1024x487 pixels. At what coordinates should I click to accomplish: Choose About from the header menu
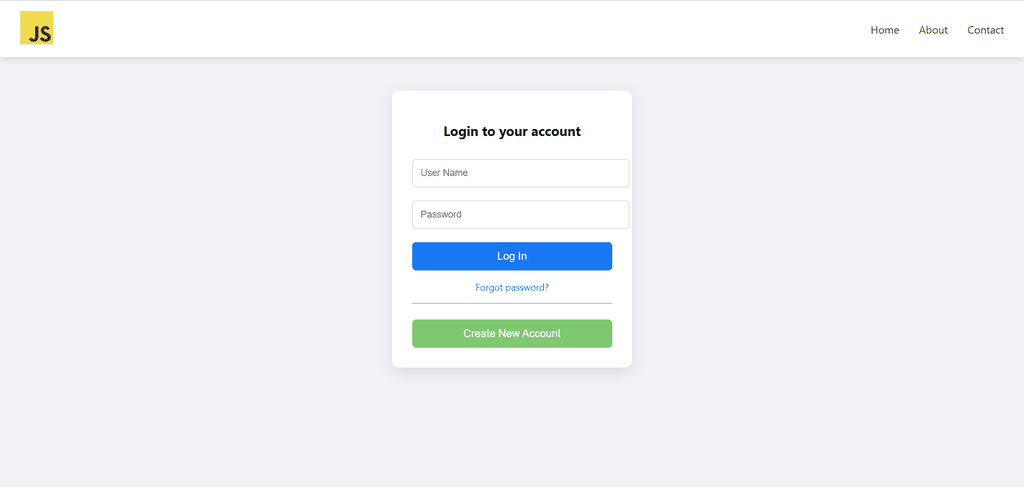(933, 30)
